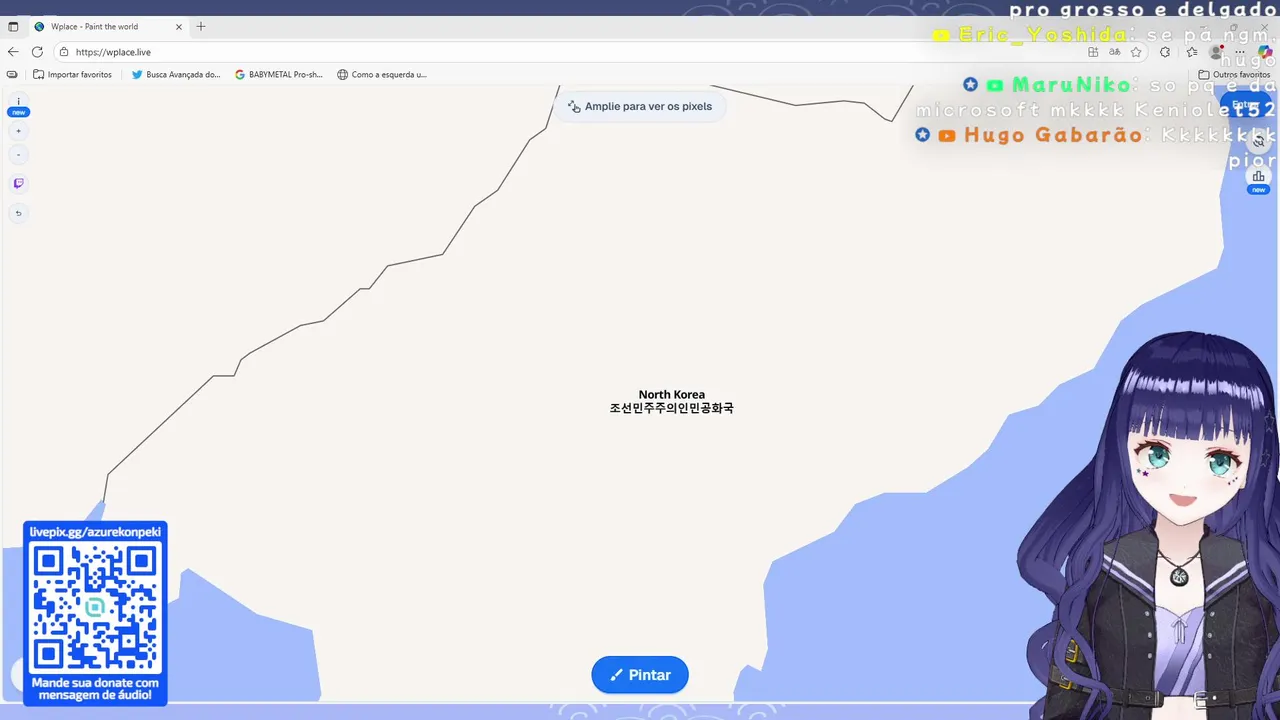The height and width of the screenshot is (720, 1280).
Task: Click the Amplie para ver os pixels hint
Action: click(x=640, y=106)
